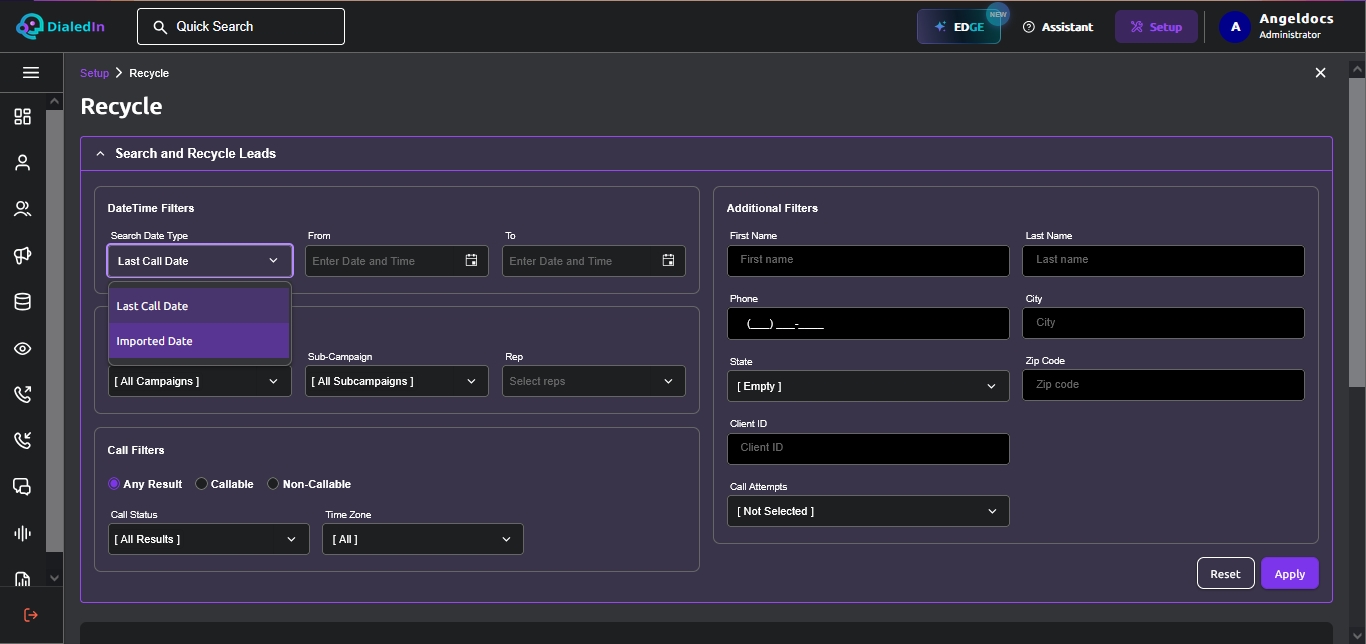The image size is (1366, 644).
Task: Open the reports document icon in sidebar
Action: [22, 579]
